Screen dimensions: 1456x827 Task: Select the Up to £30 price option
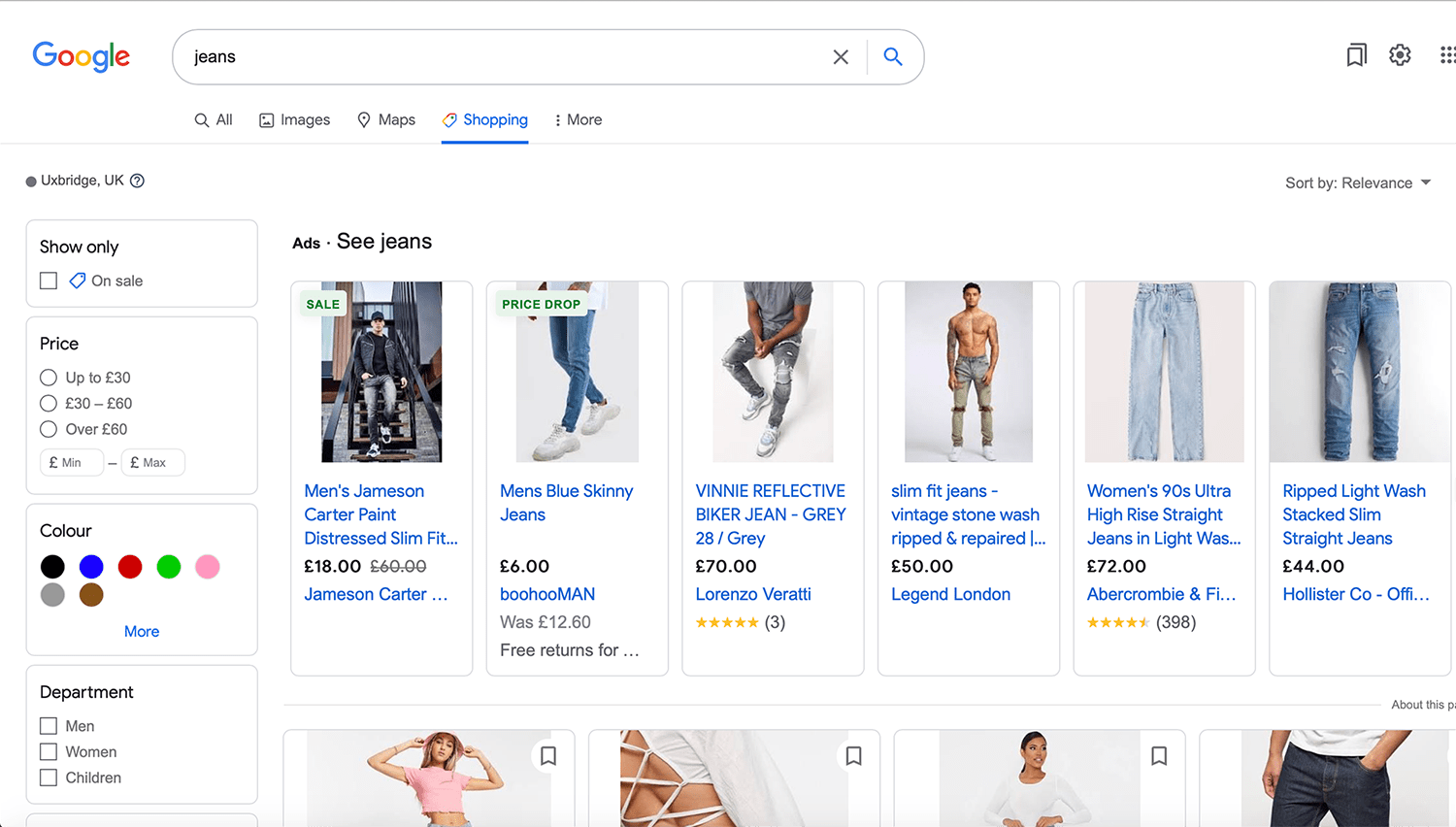pos(49,378)
